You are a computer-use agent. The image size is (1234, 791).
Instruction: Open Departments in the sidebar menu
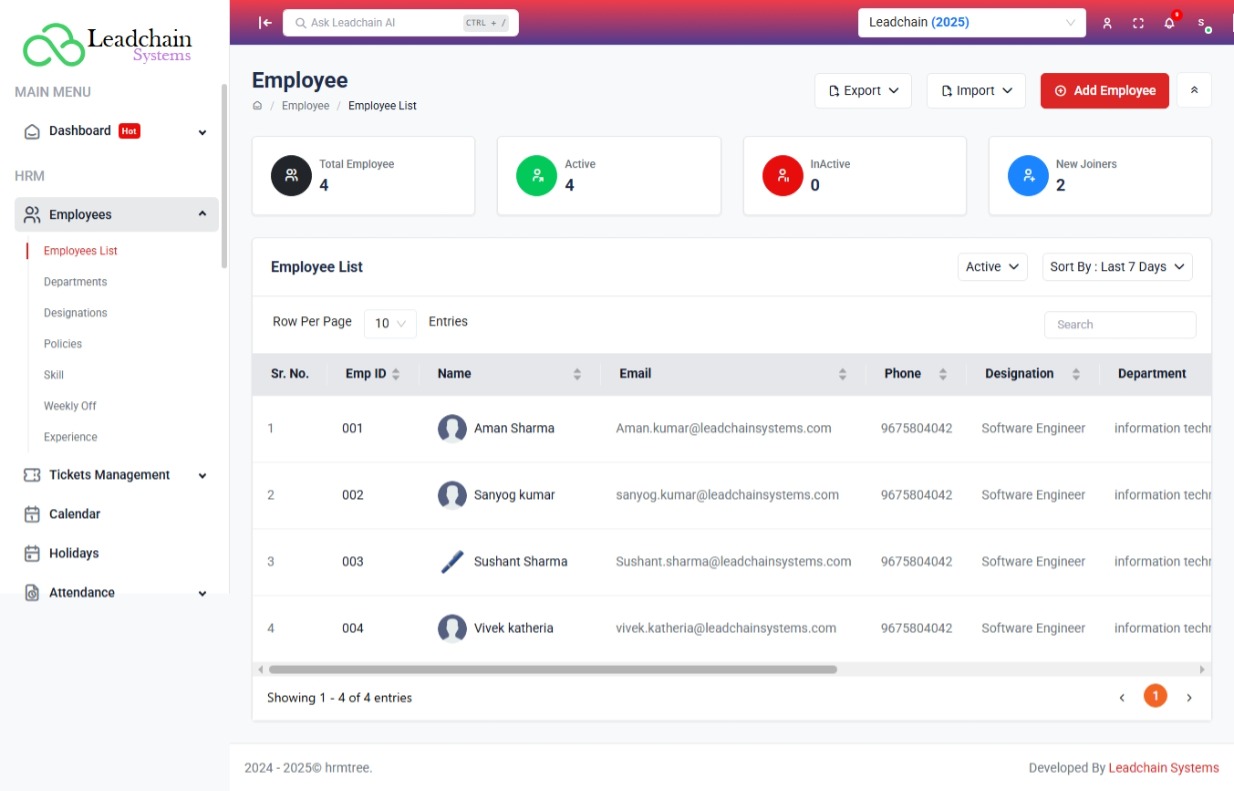pos(75,282)
